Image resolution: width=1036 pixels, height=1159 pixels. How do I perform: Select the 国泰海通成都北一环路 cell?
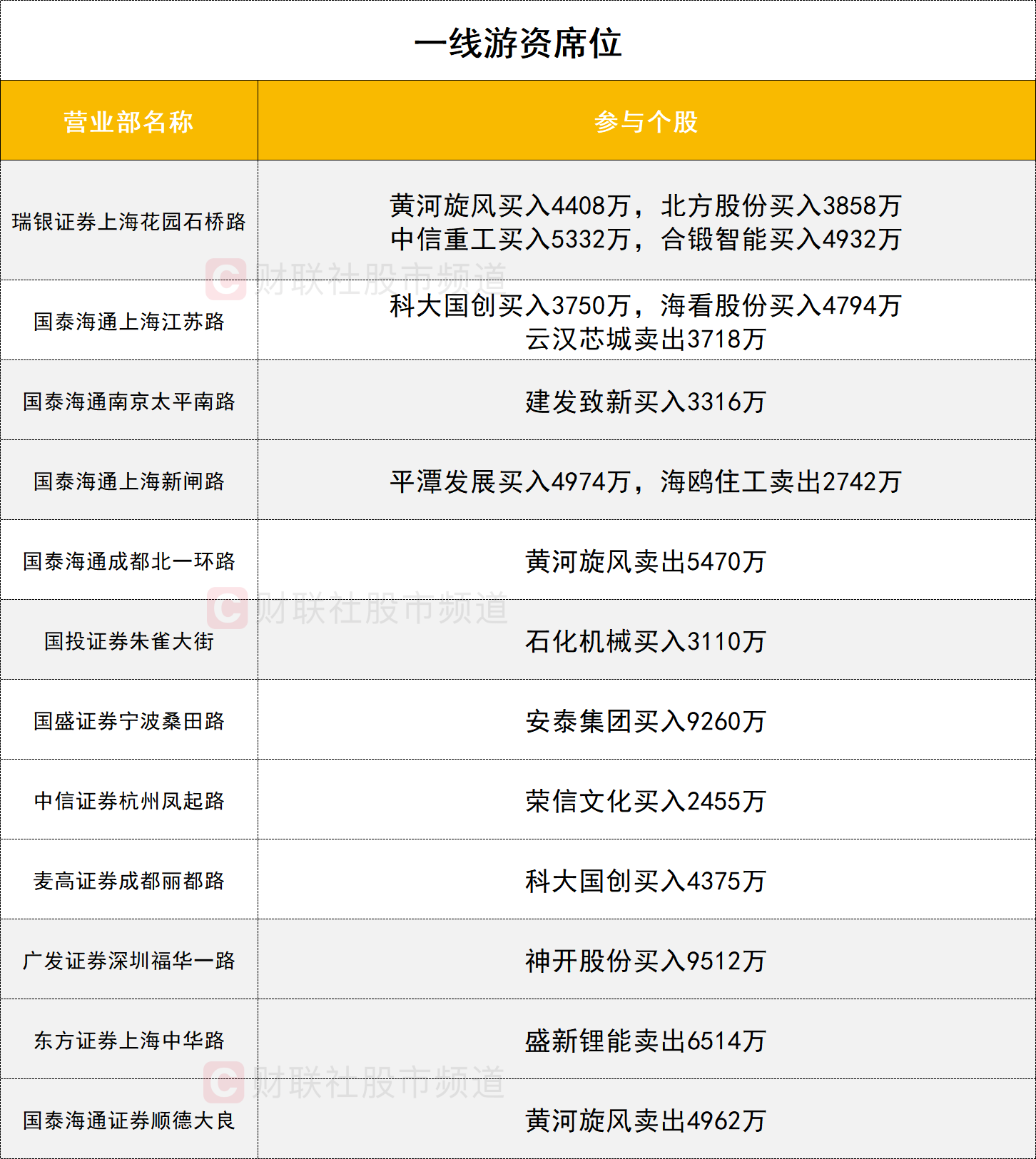(128, 561)
